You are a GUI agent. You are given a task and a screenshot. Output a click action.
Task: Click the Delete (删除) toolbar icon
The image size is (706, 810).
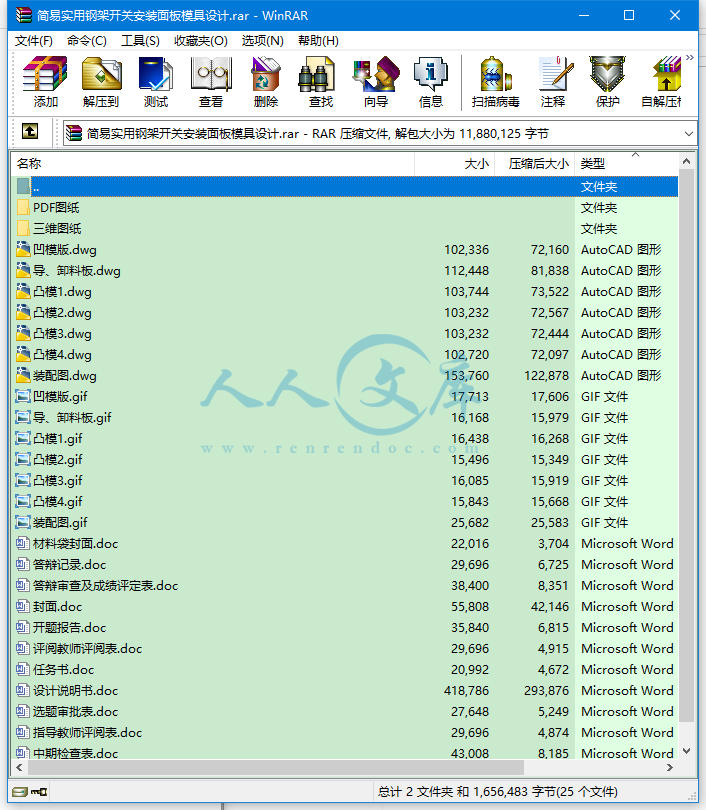coord(266,82)
